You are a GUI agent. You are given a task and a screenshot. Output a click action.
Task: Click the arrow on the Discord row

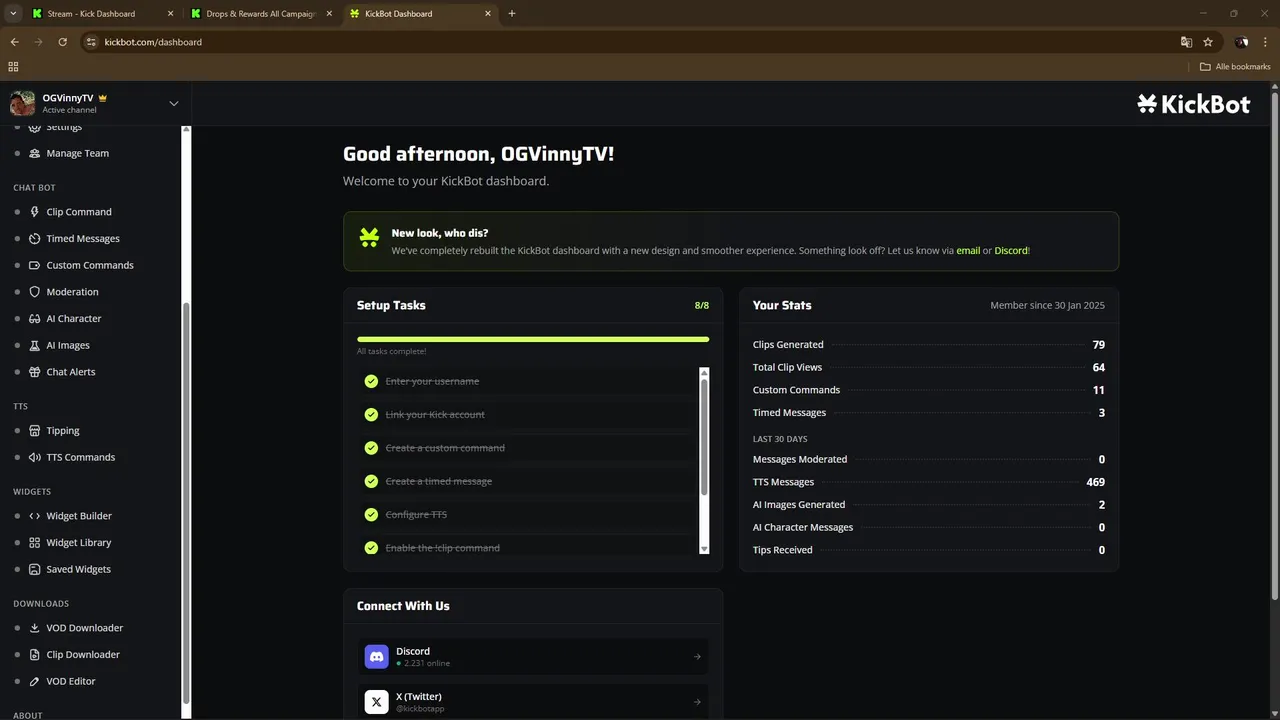coord(697,657)
